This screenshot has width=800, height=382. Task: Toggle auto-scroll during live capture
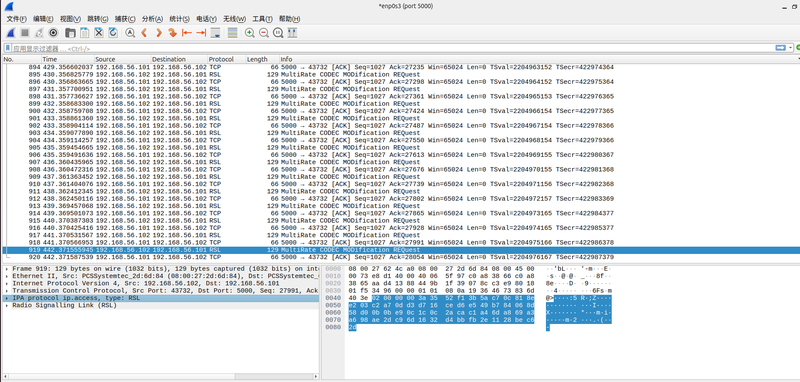tap(215, 33)
